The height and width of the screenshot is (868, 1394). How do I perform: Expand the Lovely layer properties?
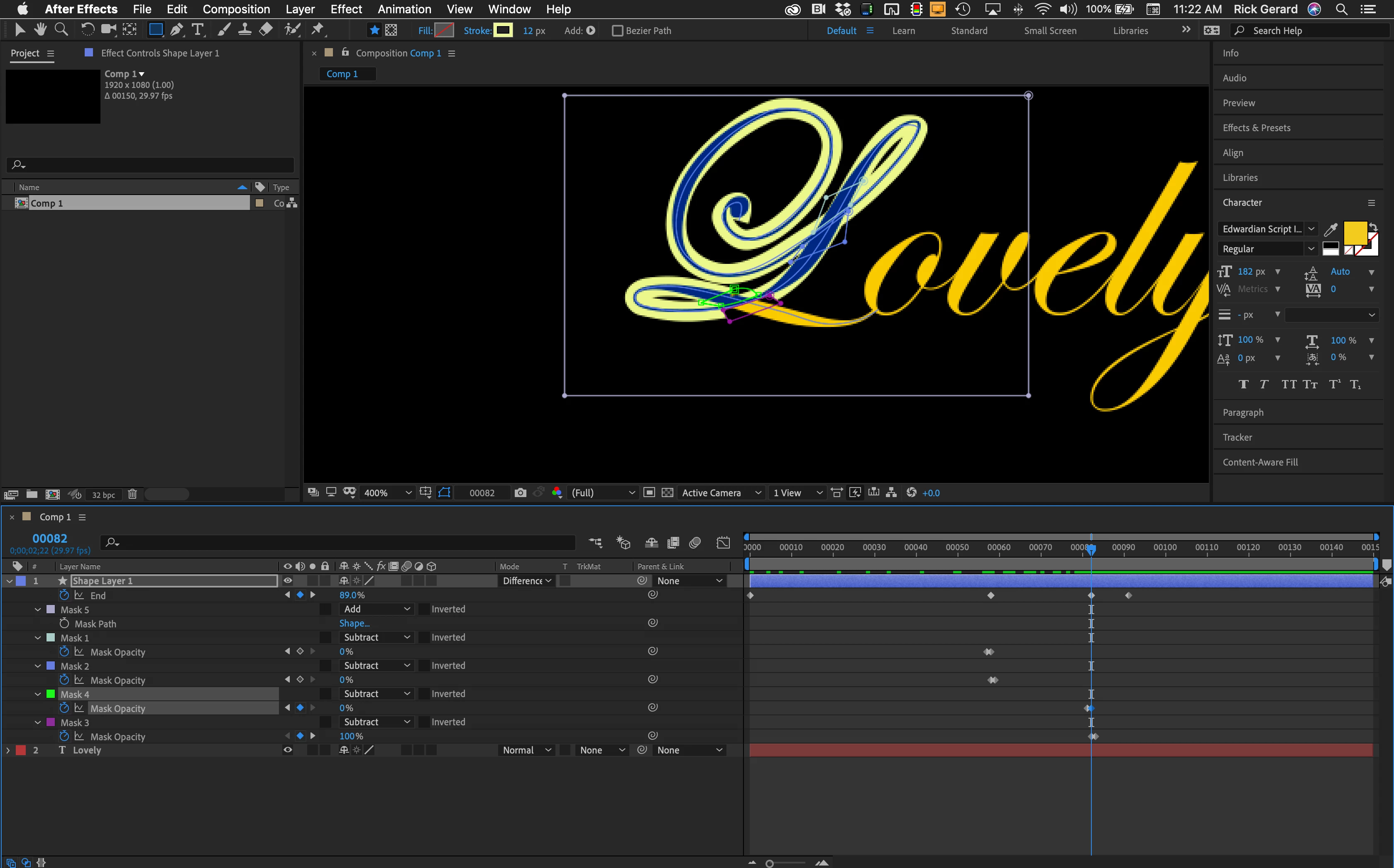pyautogui.click(x=8, y=750)
